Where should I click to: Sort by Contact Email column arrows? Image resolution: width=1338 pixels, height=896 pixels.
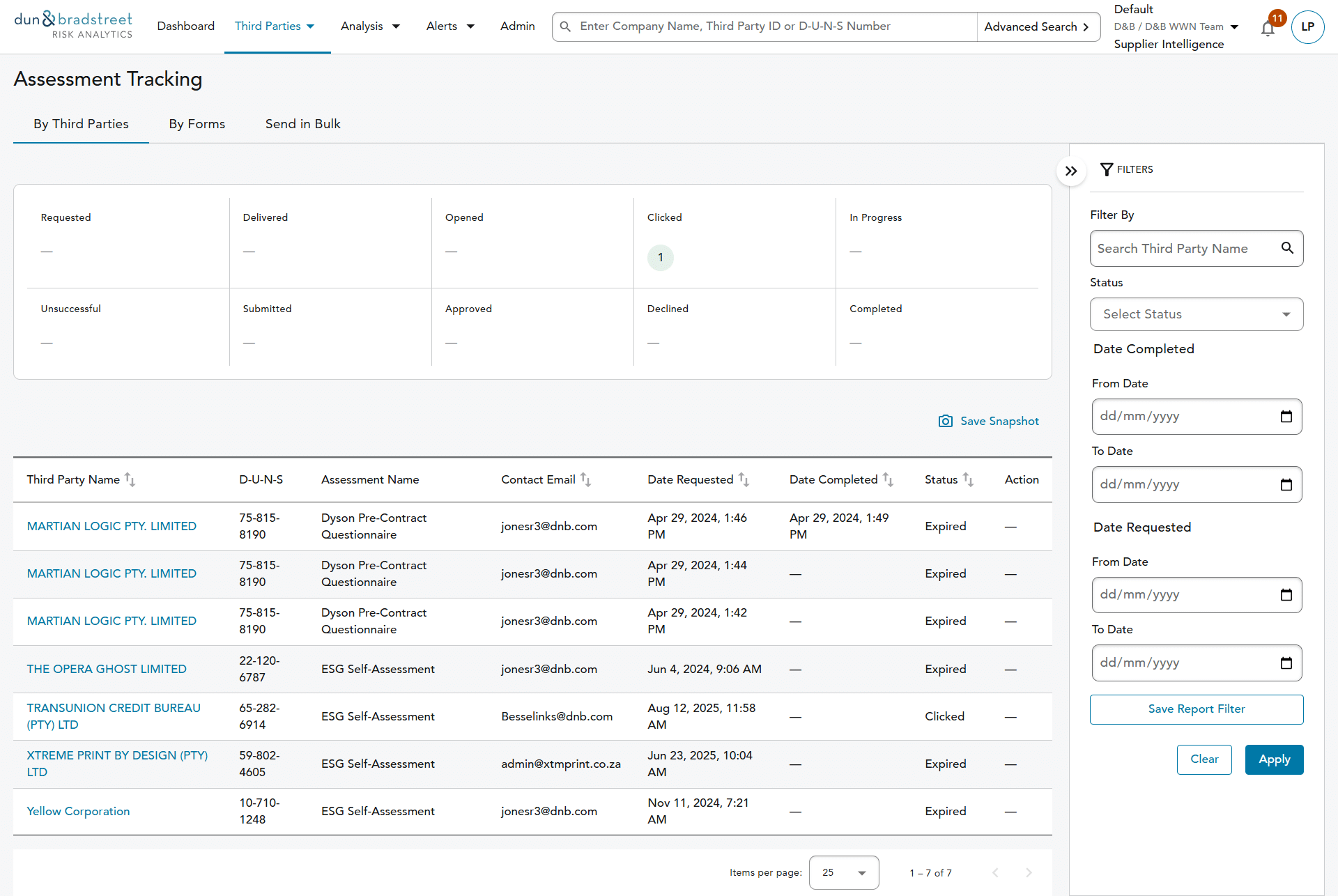coord(586,479)
